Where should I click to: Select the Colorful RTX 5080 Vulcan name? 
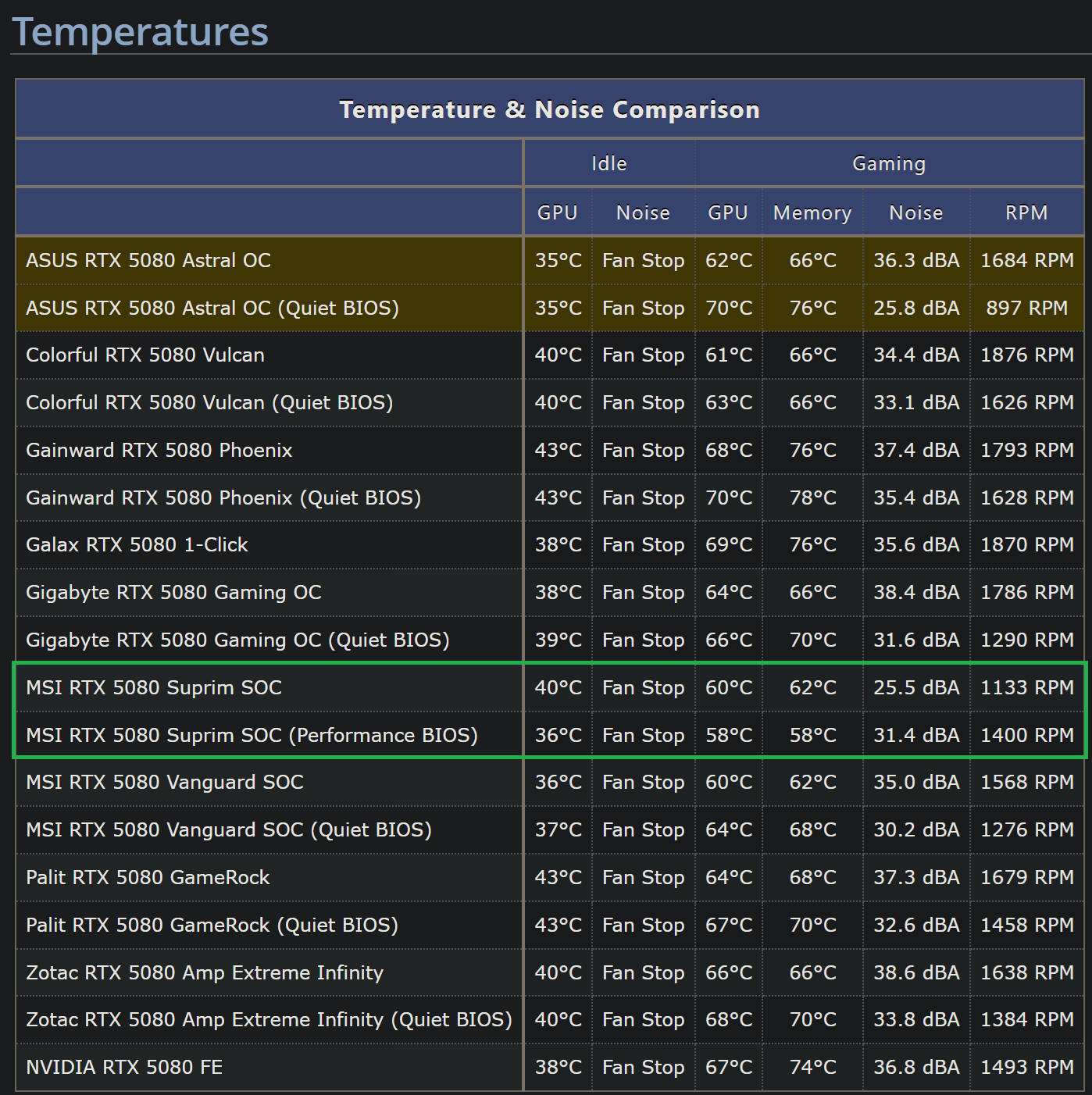point(145,355)
